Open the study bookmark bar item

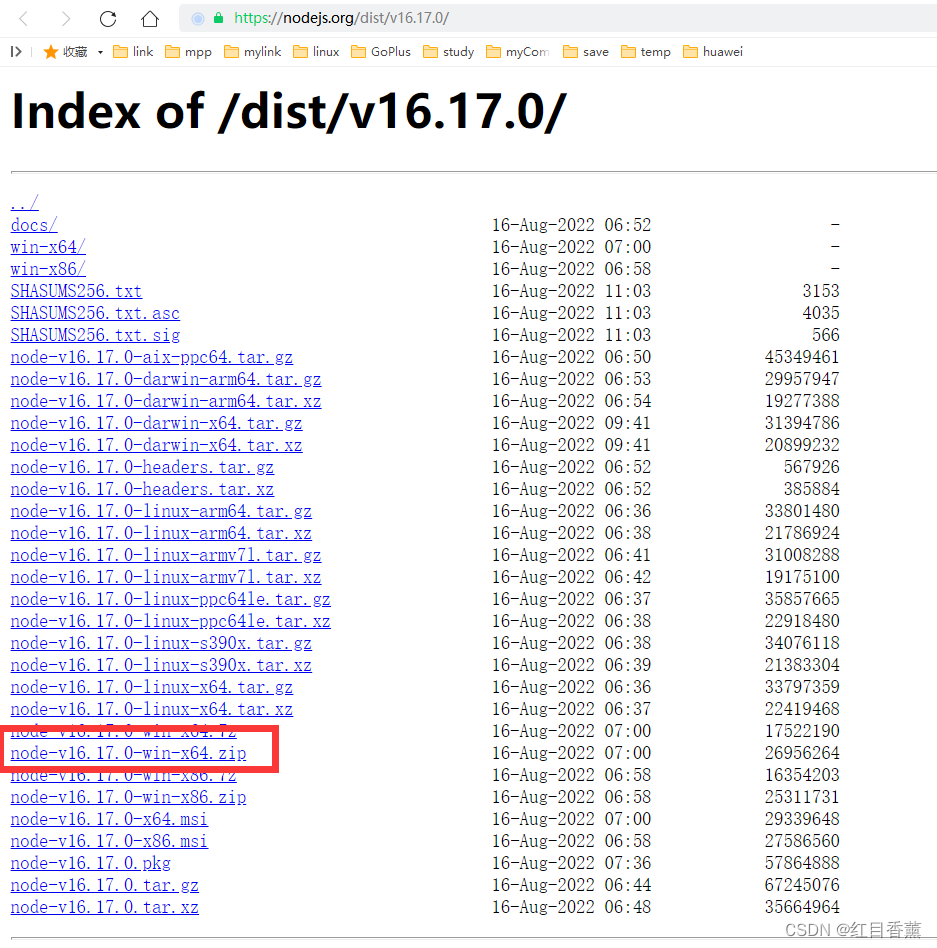click(x=448, y=51)
